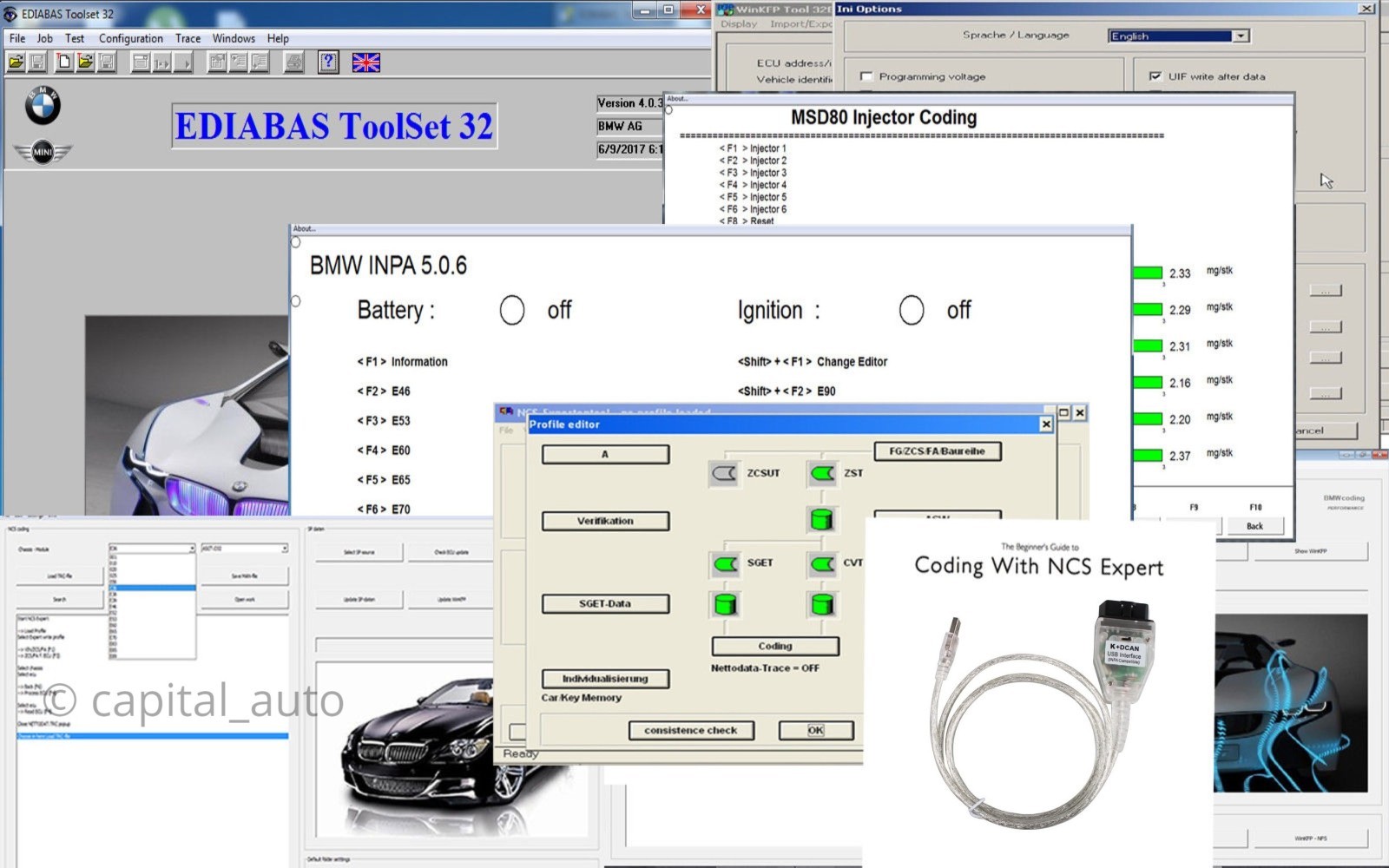Open the Sprache / Language dropdown set to English
This screenshot has height=868, width=1389.
1178,36
